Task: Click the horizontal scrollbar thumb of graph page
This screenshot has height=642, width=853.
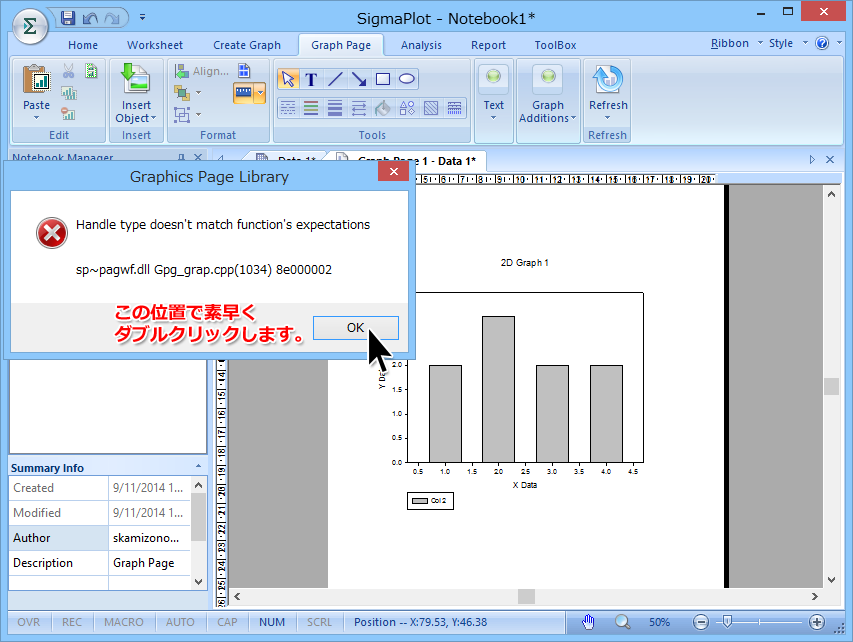Action: pyautogui.click(x=526, y=596)
